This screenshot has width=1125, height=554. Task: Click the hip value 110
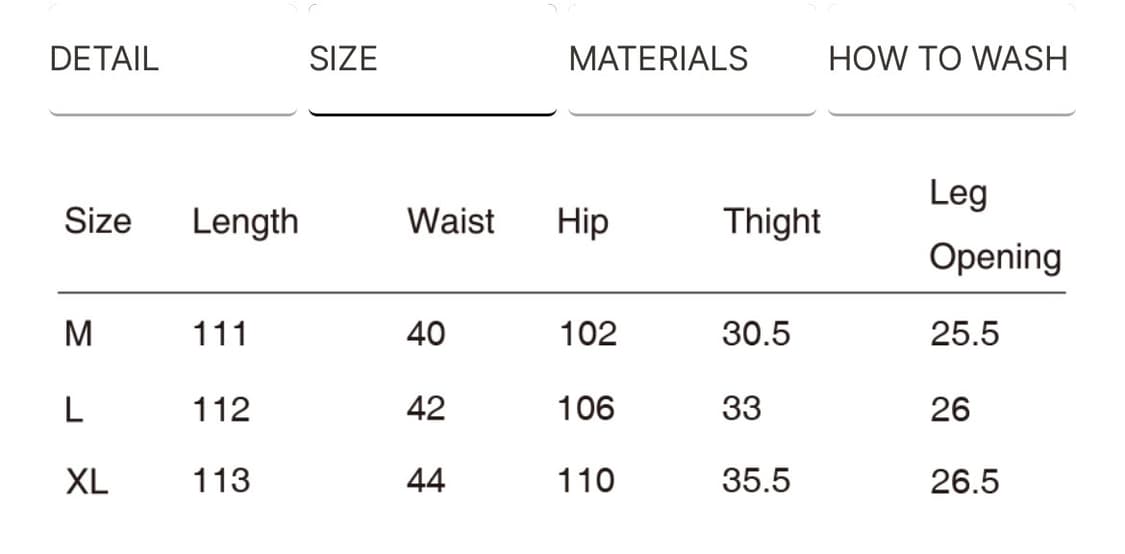click(586, 481)
